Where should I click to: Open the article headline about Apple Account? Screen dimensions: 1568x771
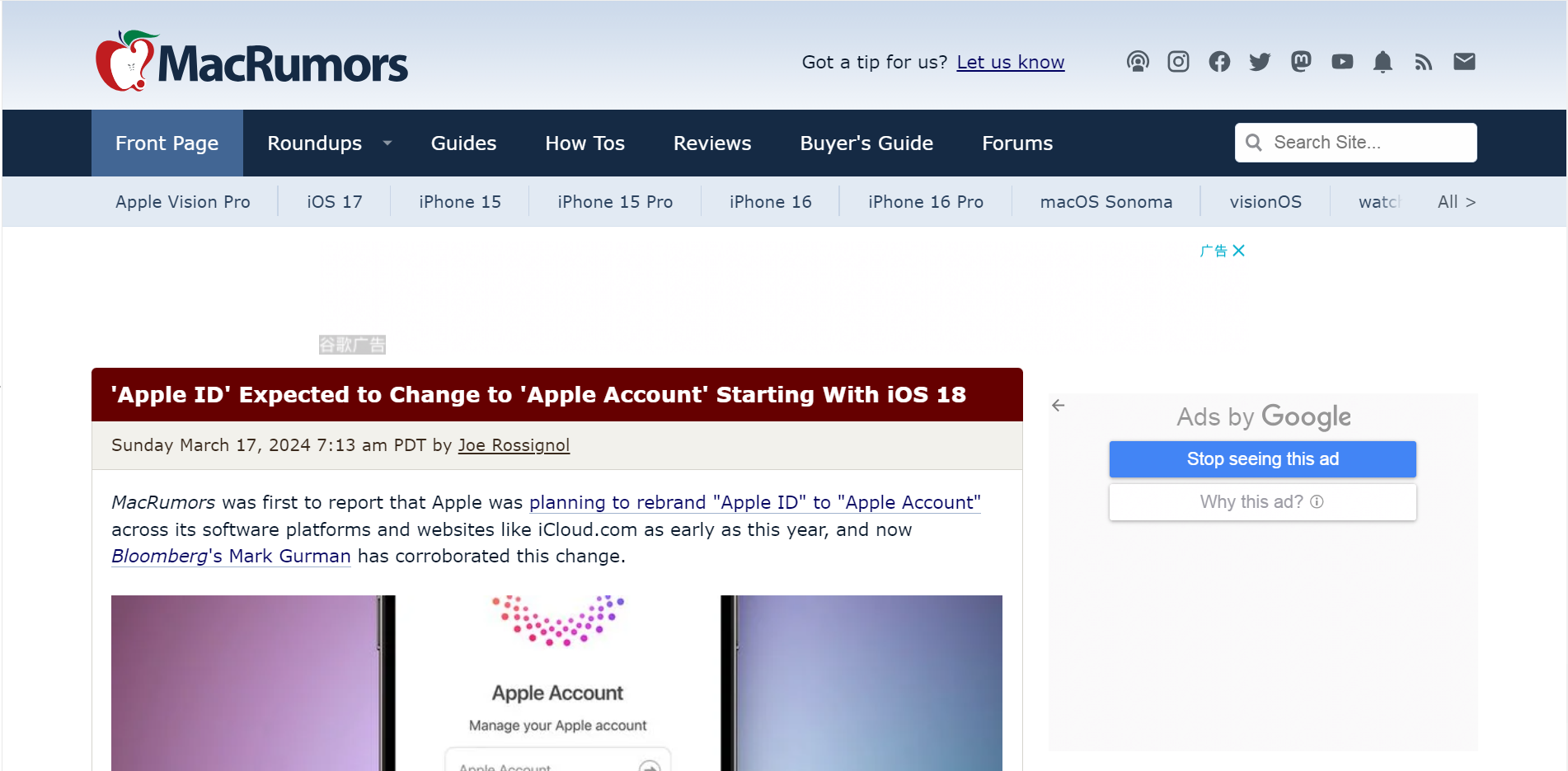tap(538, 395)
